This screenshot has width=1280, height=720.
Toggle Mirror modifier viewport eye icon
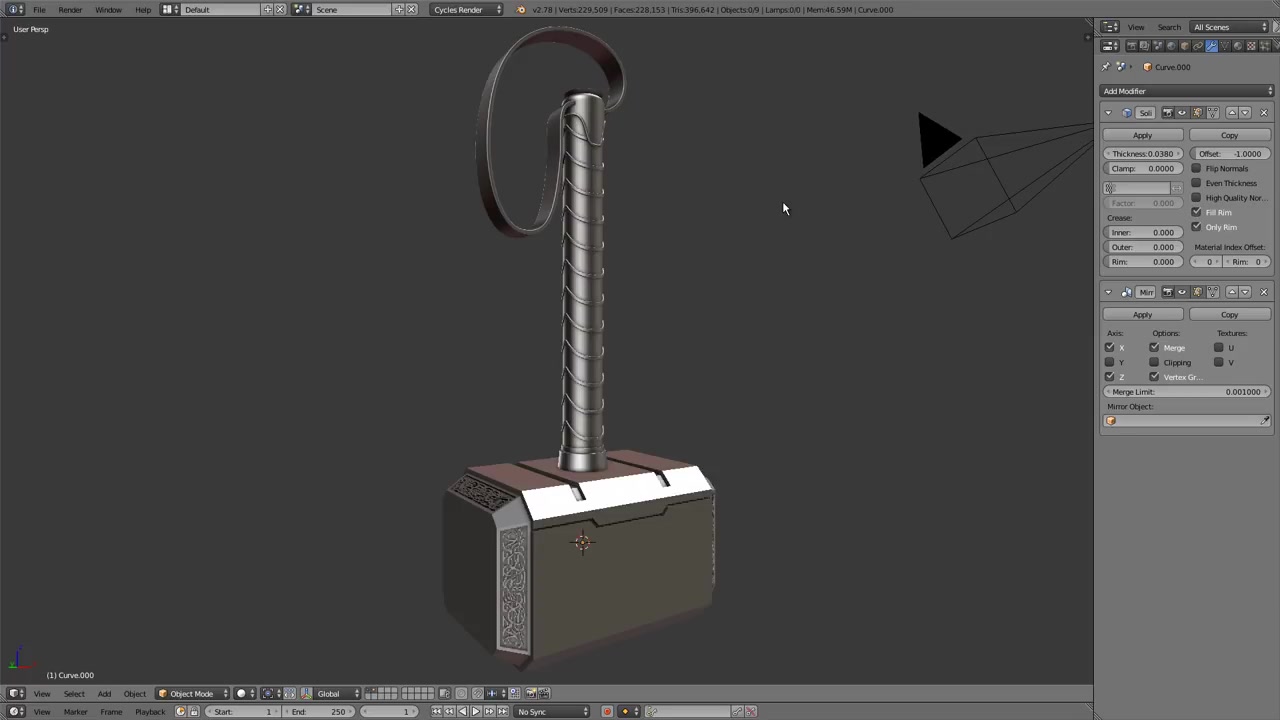click(x=1182, y=292)
